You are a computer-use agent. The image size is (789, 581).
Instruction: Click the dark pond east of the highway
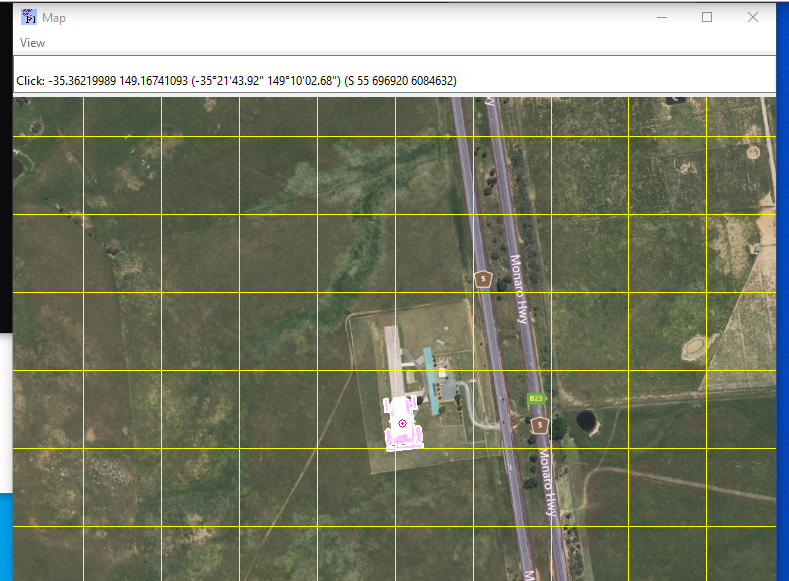(585, 421)
